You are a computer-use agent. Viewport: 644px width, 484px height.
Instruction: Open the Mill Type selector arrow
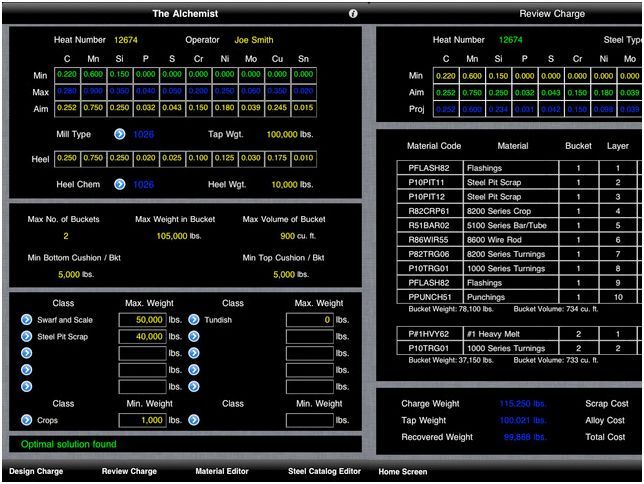pyautogui.click(x=120, y=132)
